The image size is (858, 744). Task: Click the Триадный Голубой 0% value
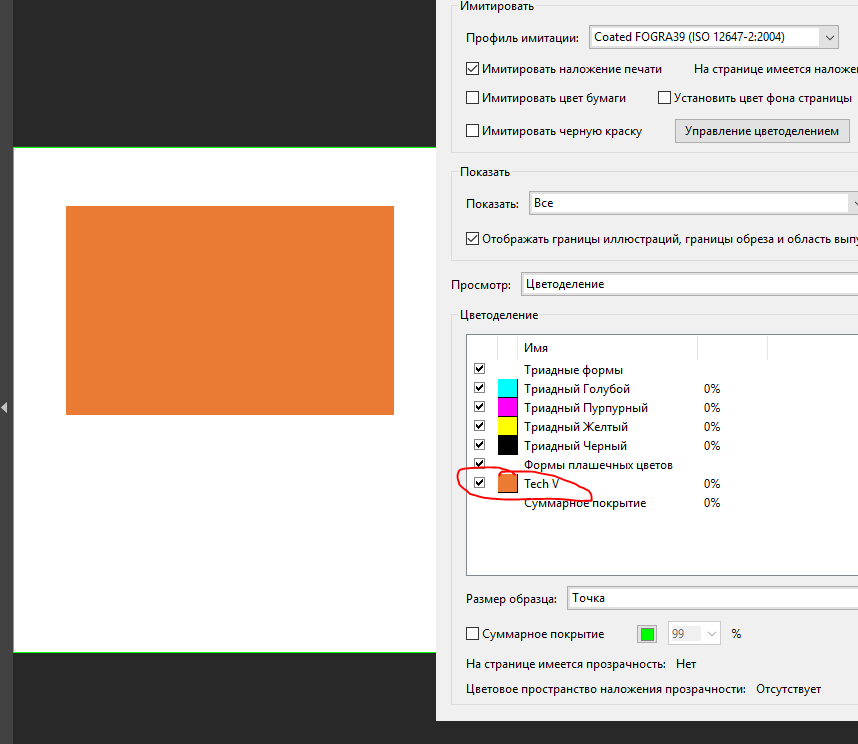pyautogui.click(x=712, y=389)
